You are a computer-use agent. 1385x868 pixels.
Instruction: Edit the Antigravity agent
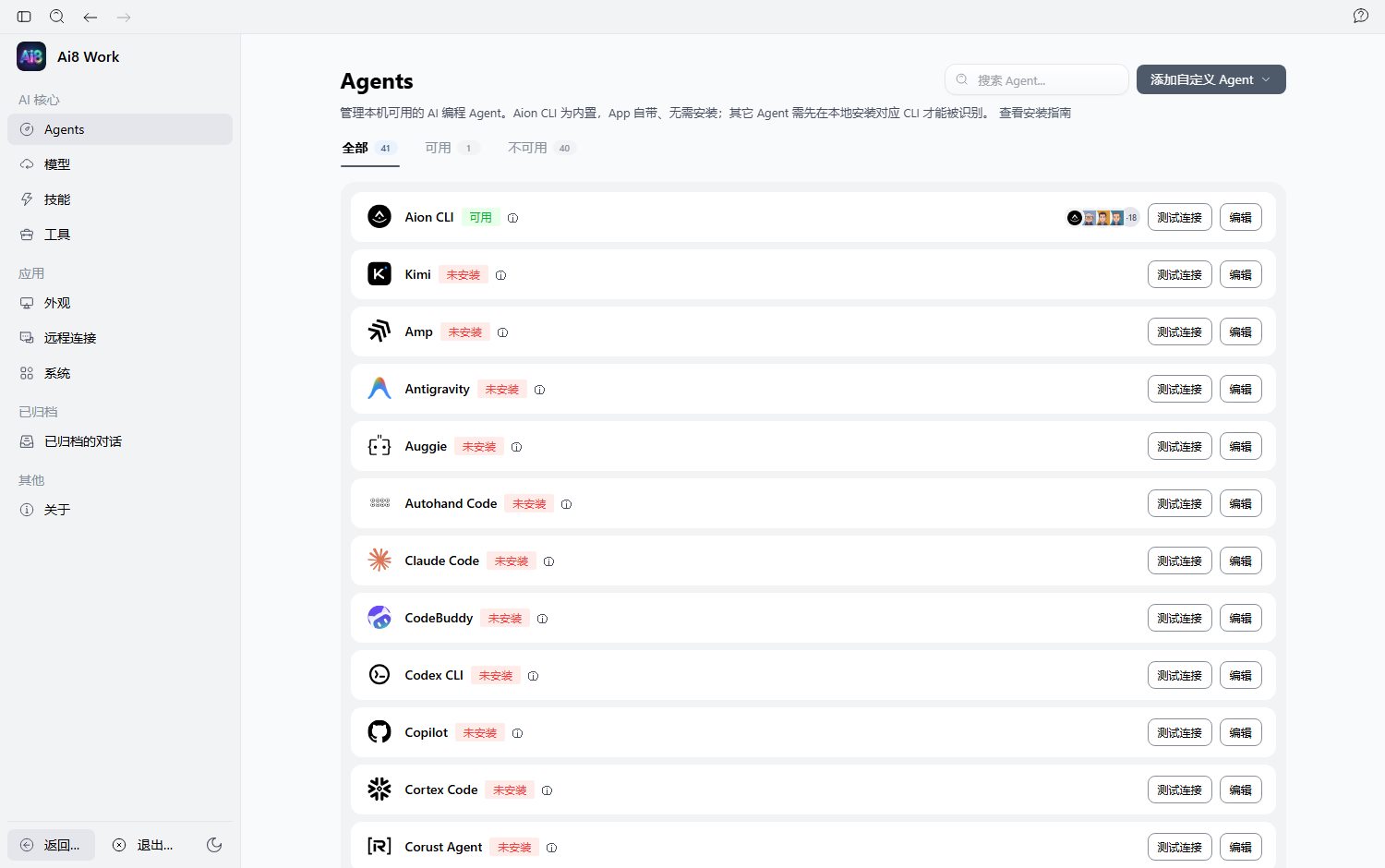(1240, 390)
